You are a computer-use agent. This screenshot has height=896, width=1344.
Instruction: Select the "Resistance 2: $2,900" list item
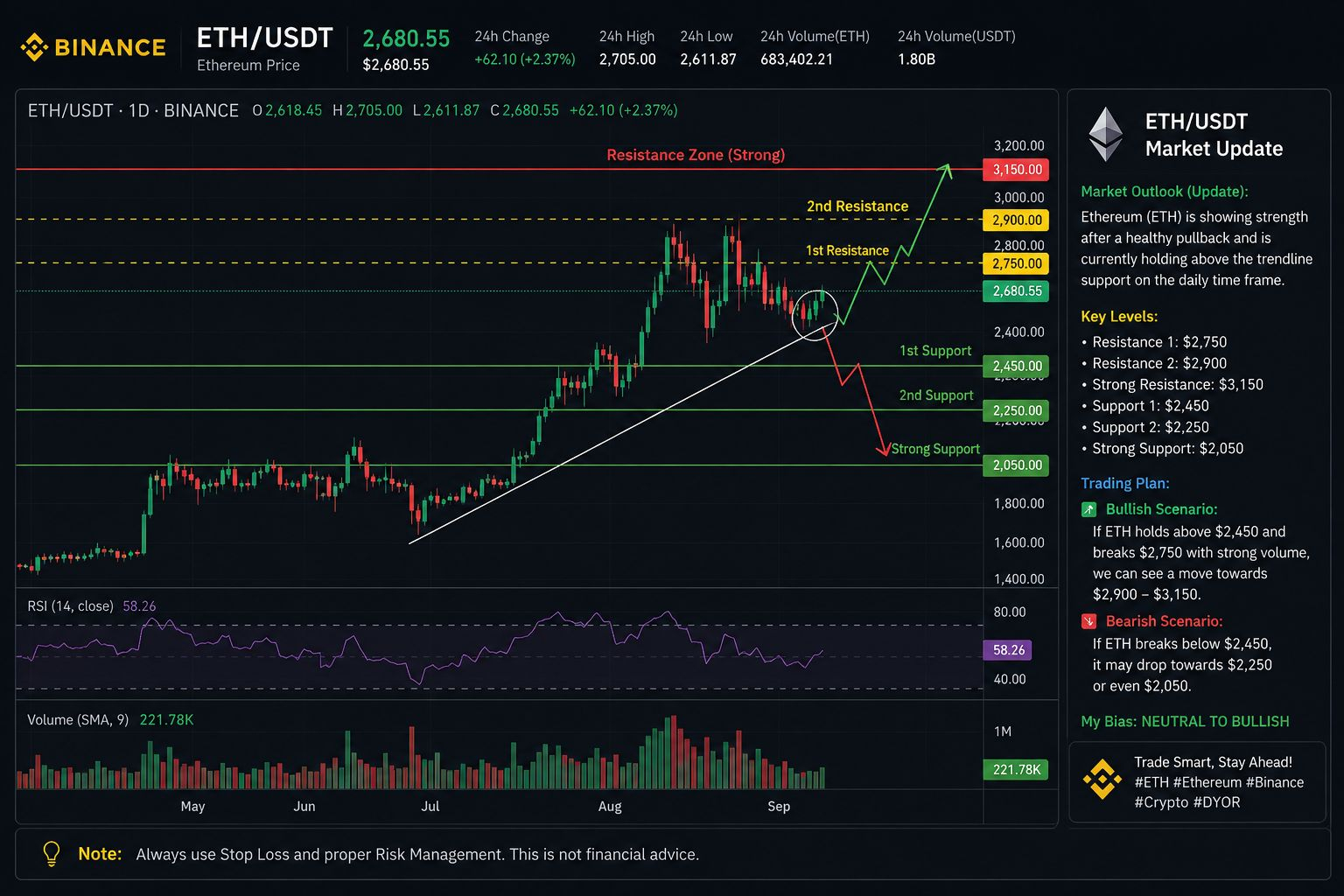[x=1154, y=363]
